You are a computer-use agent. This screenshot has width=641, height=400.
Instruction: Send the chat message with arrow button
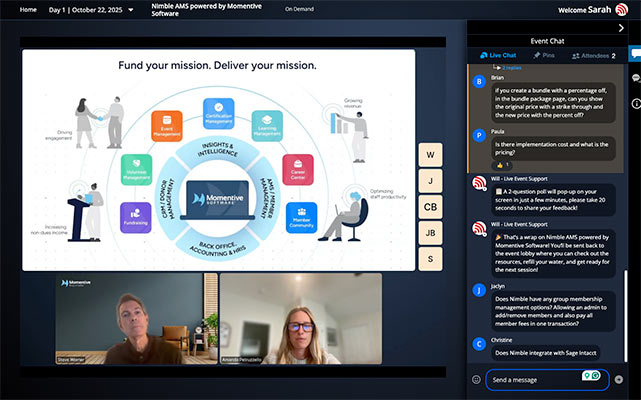(619, 380)
